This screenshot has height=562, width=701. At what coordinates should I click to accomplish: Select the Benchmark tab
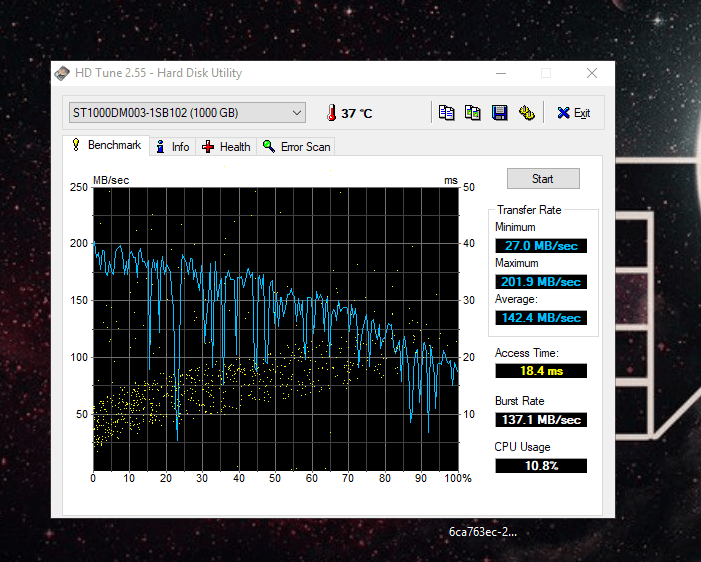click(x=106, y=145)
